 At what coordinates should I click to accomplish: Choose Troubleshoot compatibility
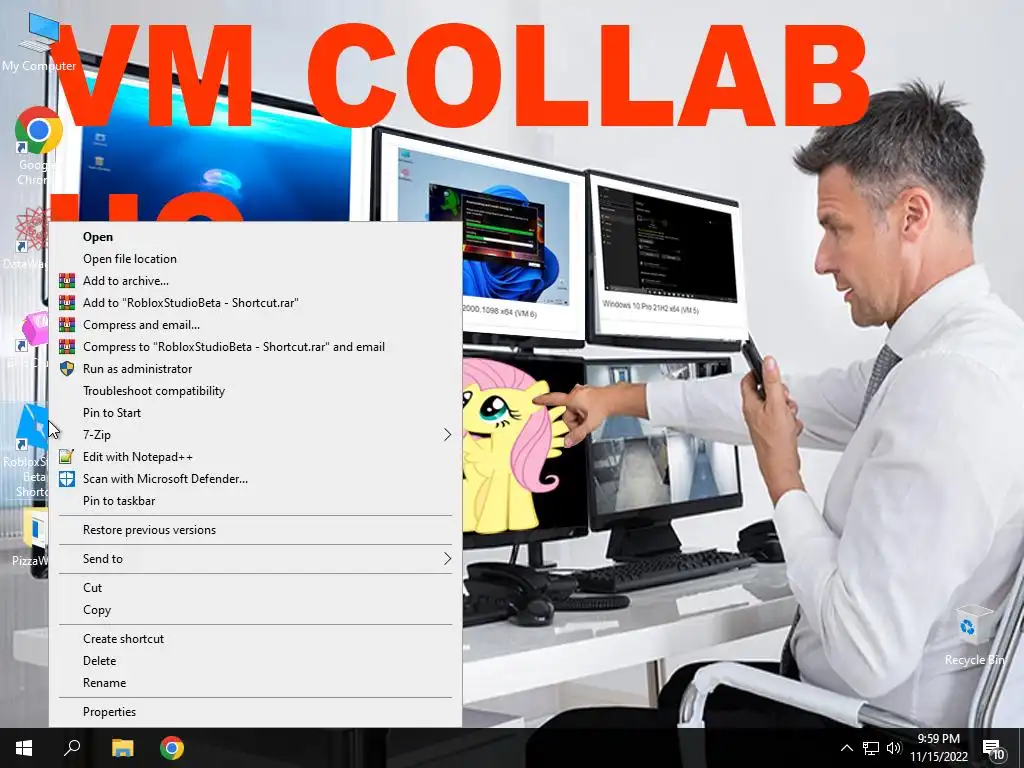point(255,391)
